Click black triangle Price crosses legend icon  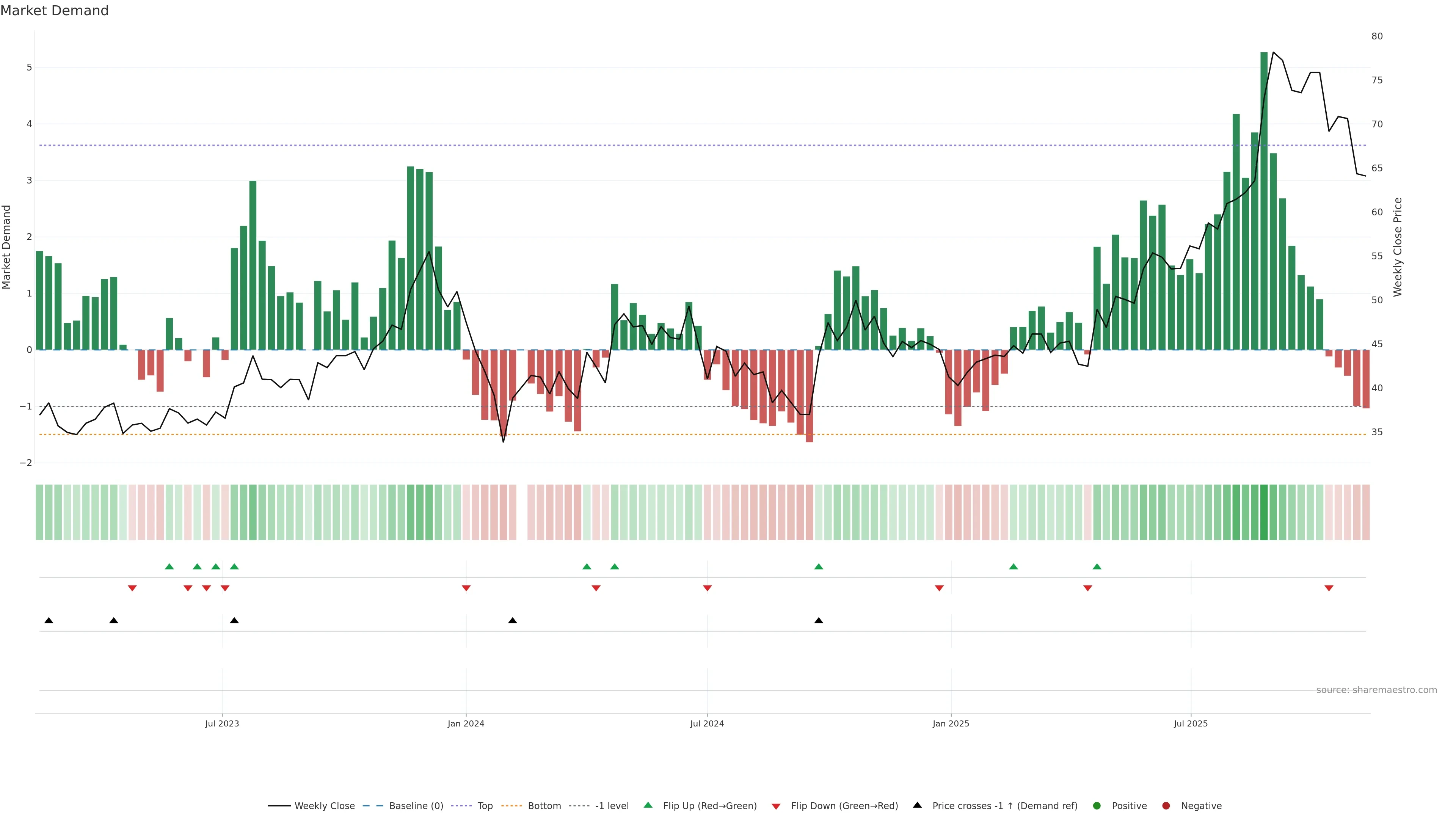[x=917, y=805]
